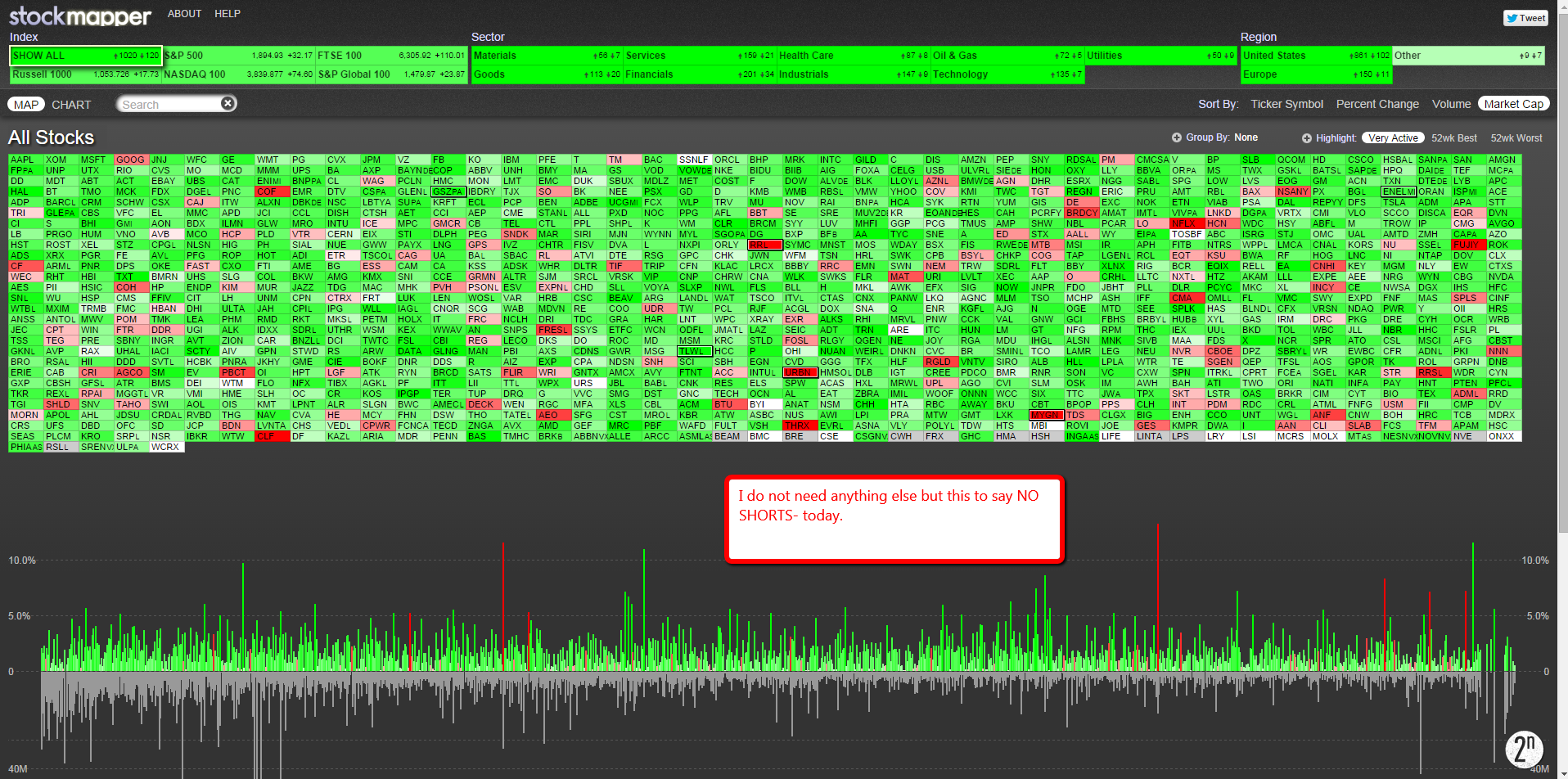The height and width of the screenshot is (779, 1568).
Task: Click the plus icon beside Group By
Action: 1176,137
